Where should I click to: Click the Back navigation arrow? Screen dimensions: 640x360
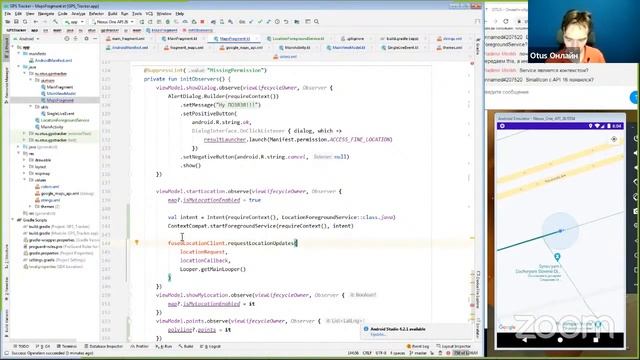coord(36,22)
